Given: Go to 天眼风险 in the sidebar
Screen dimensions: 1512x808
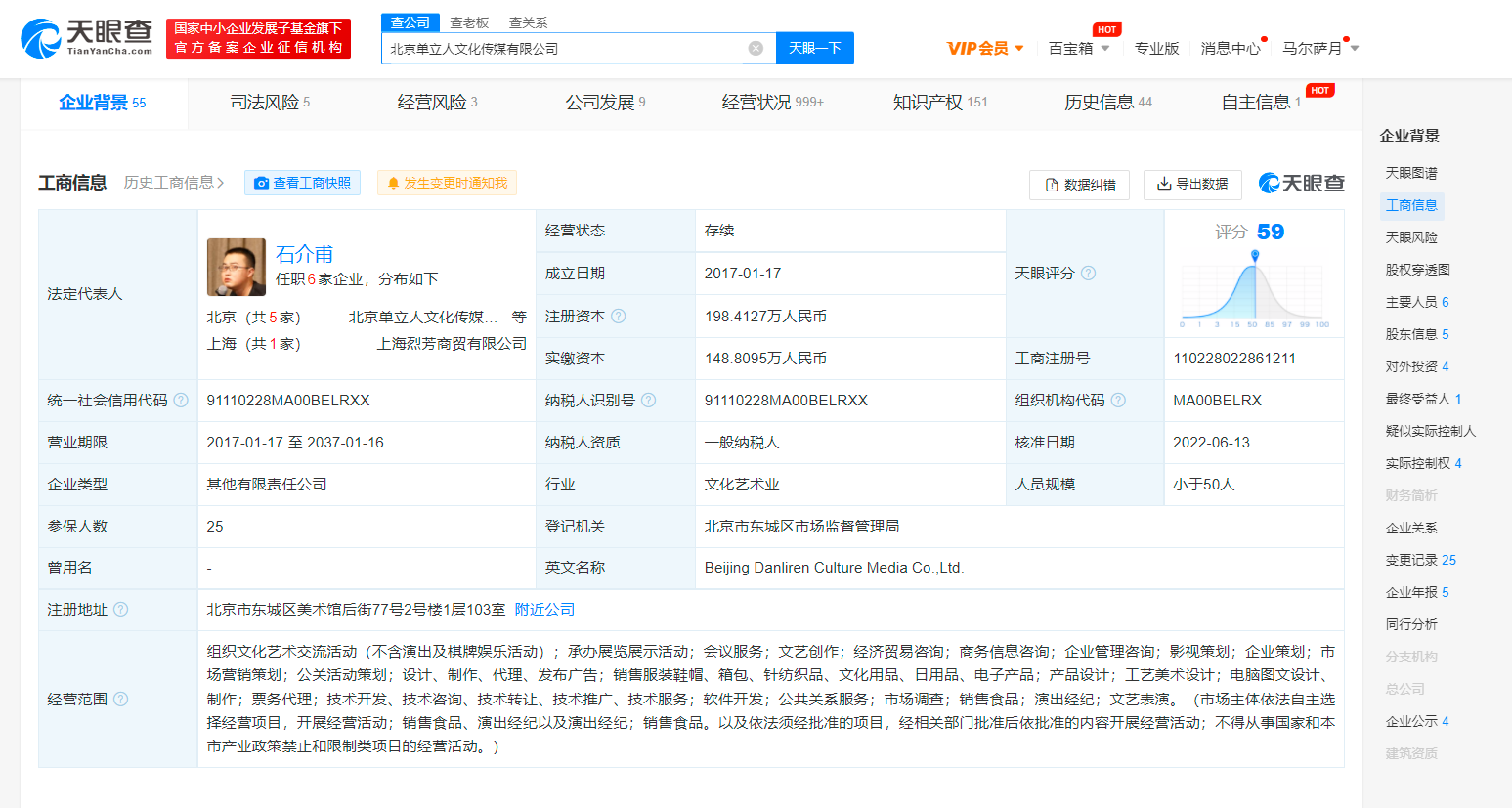Looking at the screenshot, I should [x=1411, y=237].
